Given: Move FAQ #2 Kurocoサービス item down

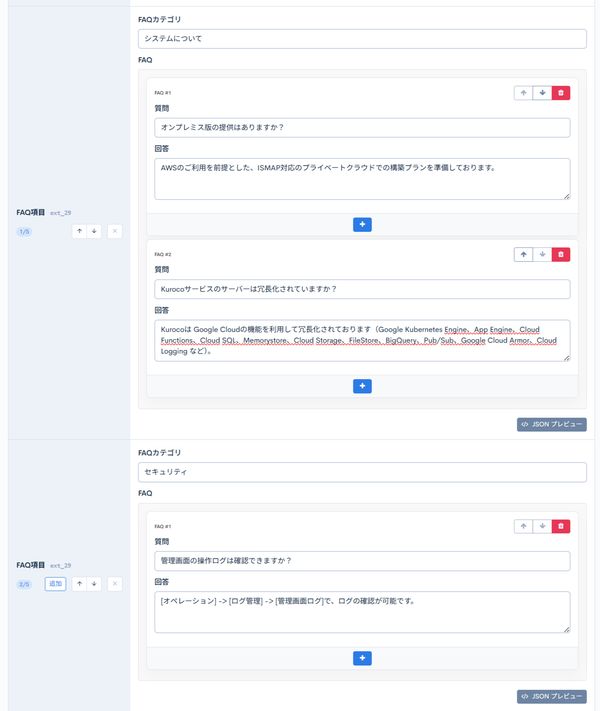Looking at the screenshot, I should click(x=542, y=254).
